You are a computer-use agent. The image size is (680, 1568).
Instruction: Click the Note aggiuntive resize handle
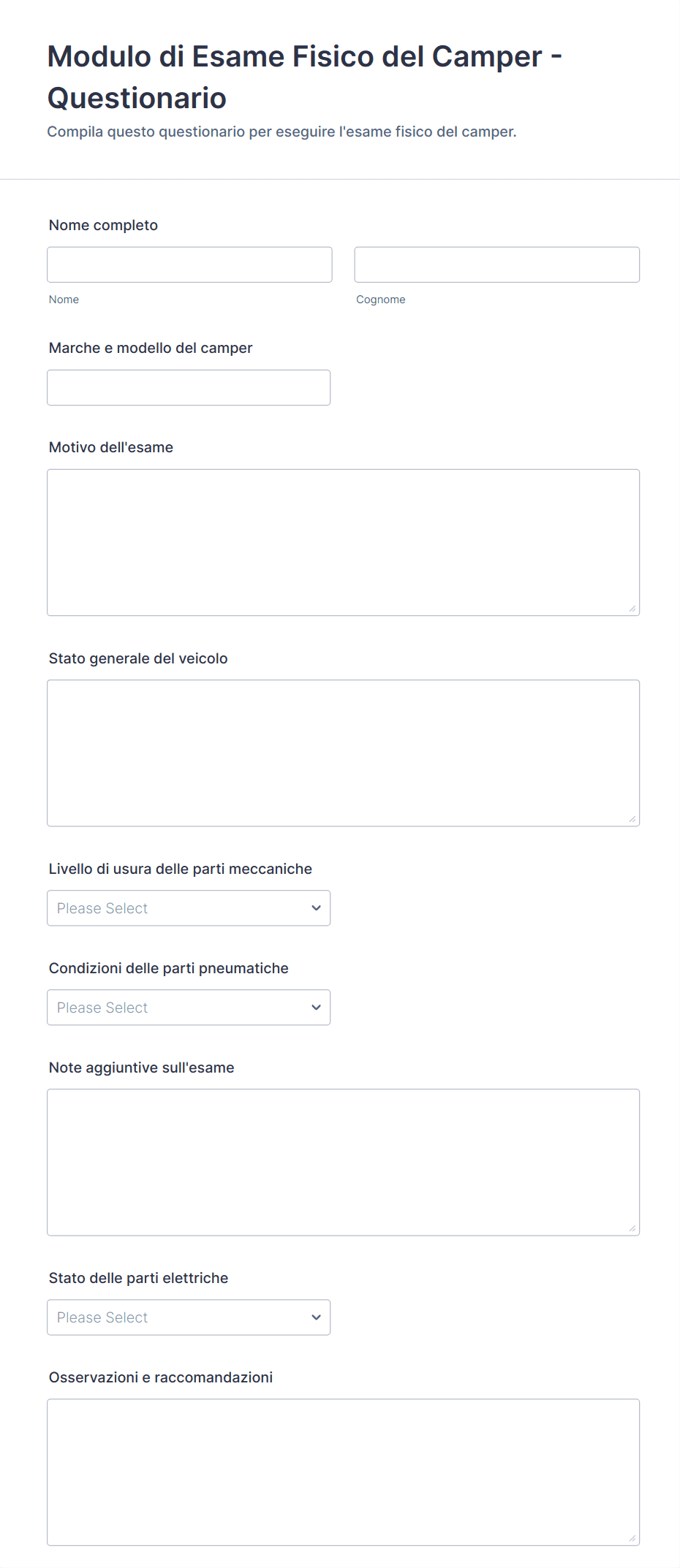pos(632,1228)
